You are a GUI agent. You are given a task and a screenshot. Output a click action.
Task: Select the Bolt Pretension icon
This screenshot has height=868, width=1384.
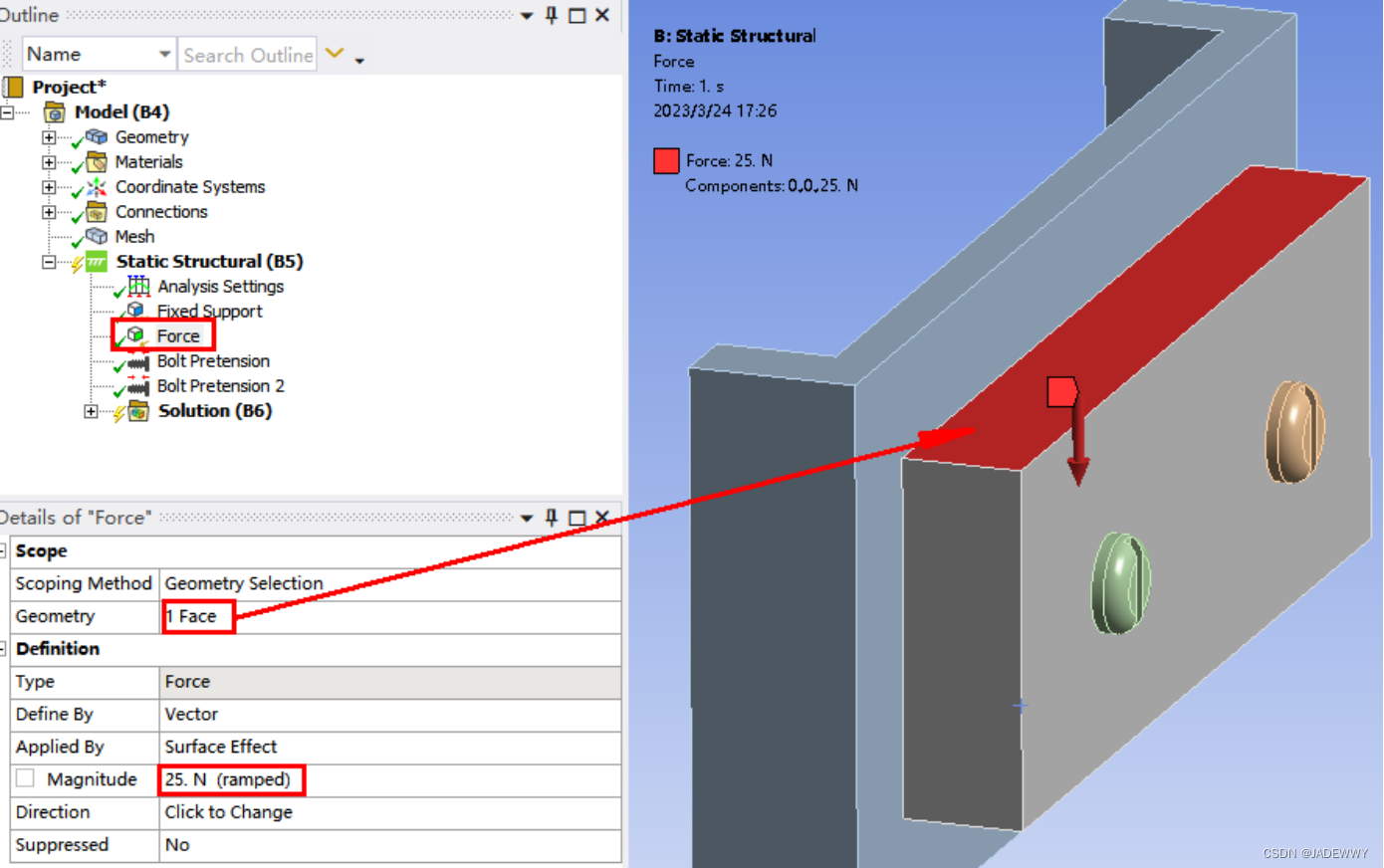pyautogui.click(x=138, y=360)
